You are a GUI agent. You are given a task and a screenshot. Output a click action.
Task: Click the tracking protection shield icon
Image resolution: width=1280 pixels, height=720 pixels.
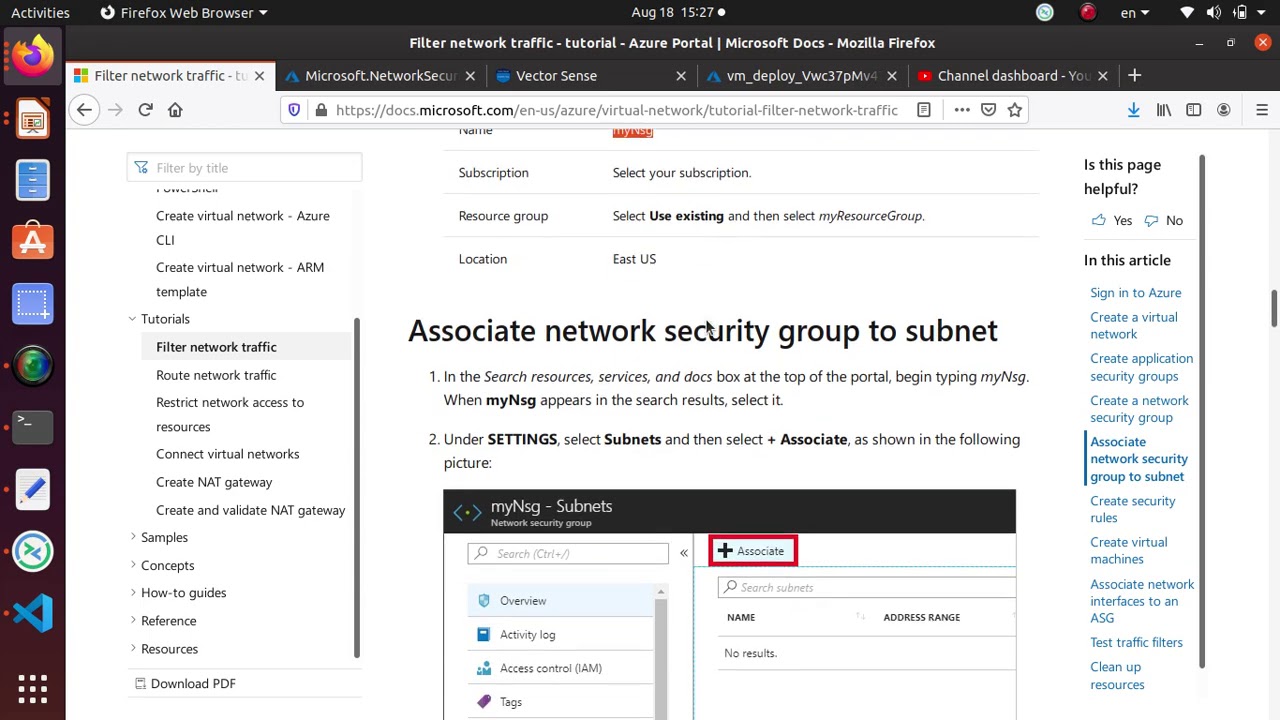294,110
